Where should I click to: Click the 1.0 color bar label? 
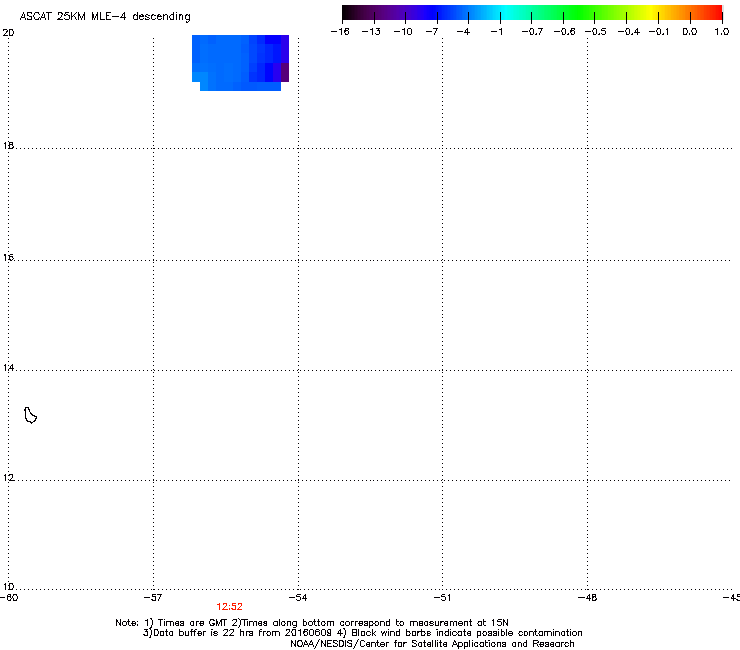click(x=722, y=32)
